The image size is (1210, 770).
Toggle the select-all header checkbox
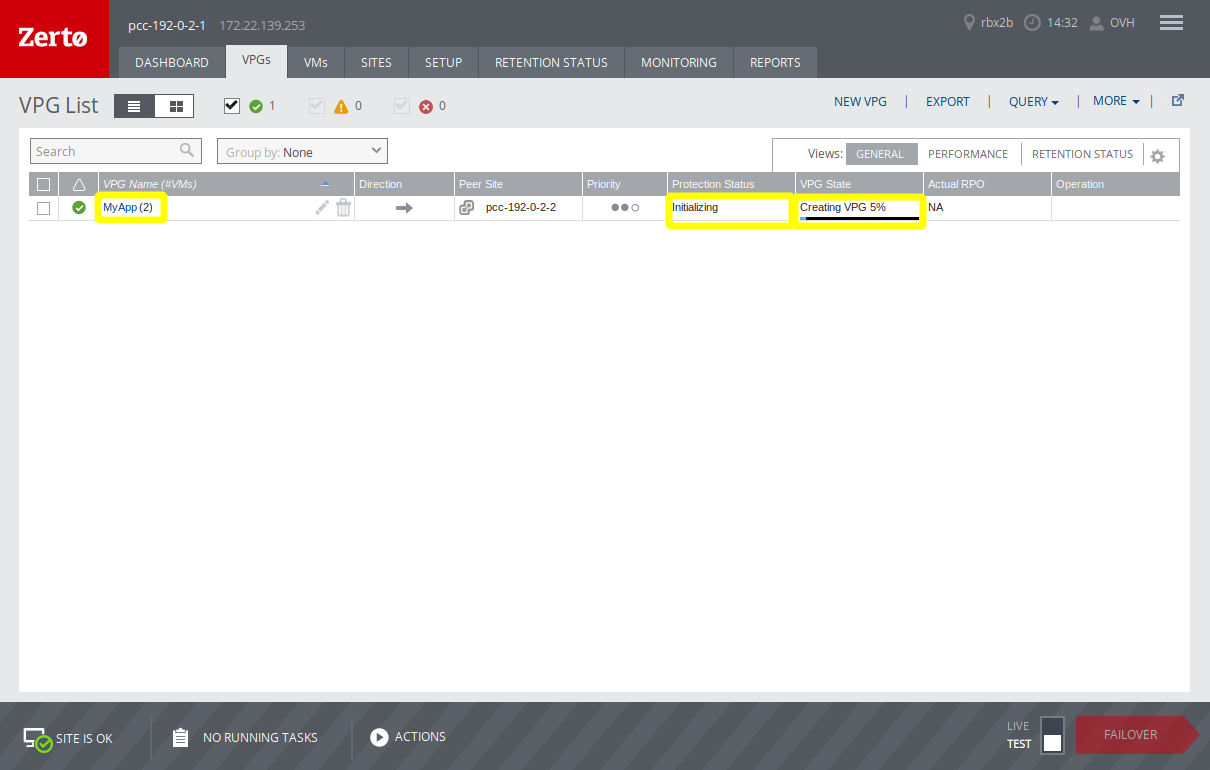click(x=43, y=184)
